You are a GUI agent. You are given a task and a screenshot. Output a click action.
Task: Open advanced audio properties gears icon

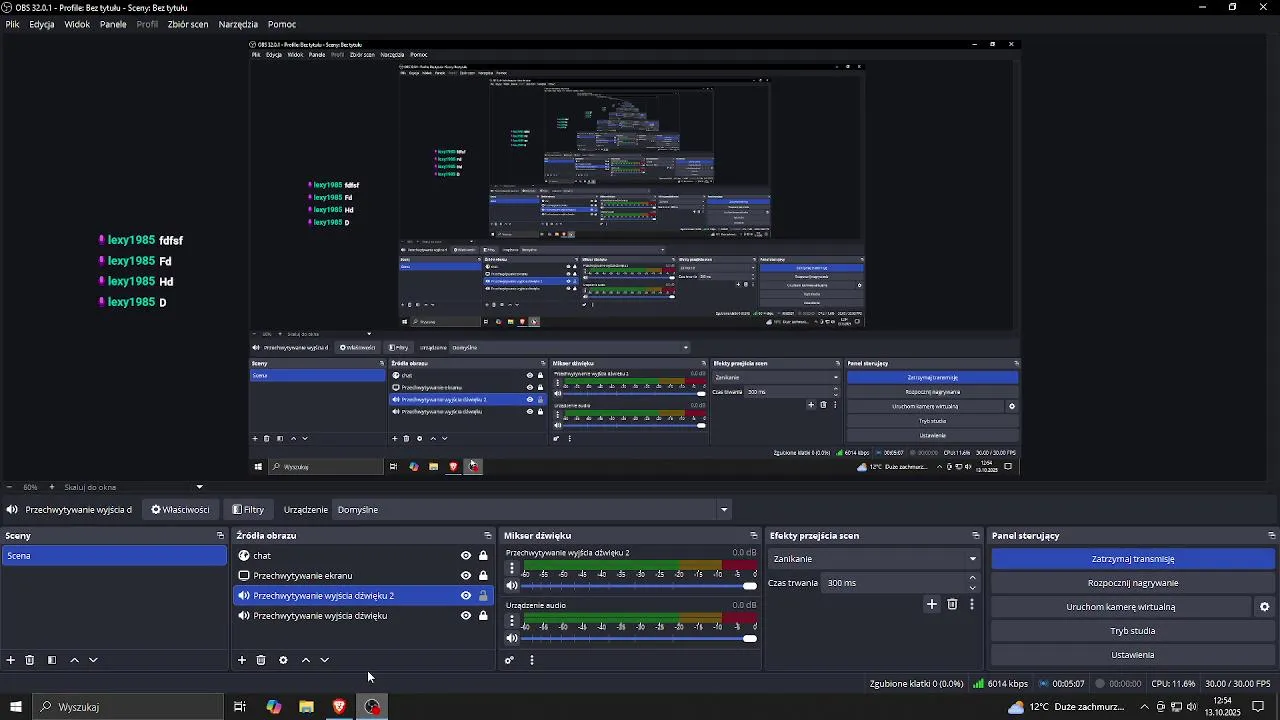509,660
